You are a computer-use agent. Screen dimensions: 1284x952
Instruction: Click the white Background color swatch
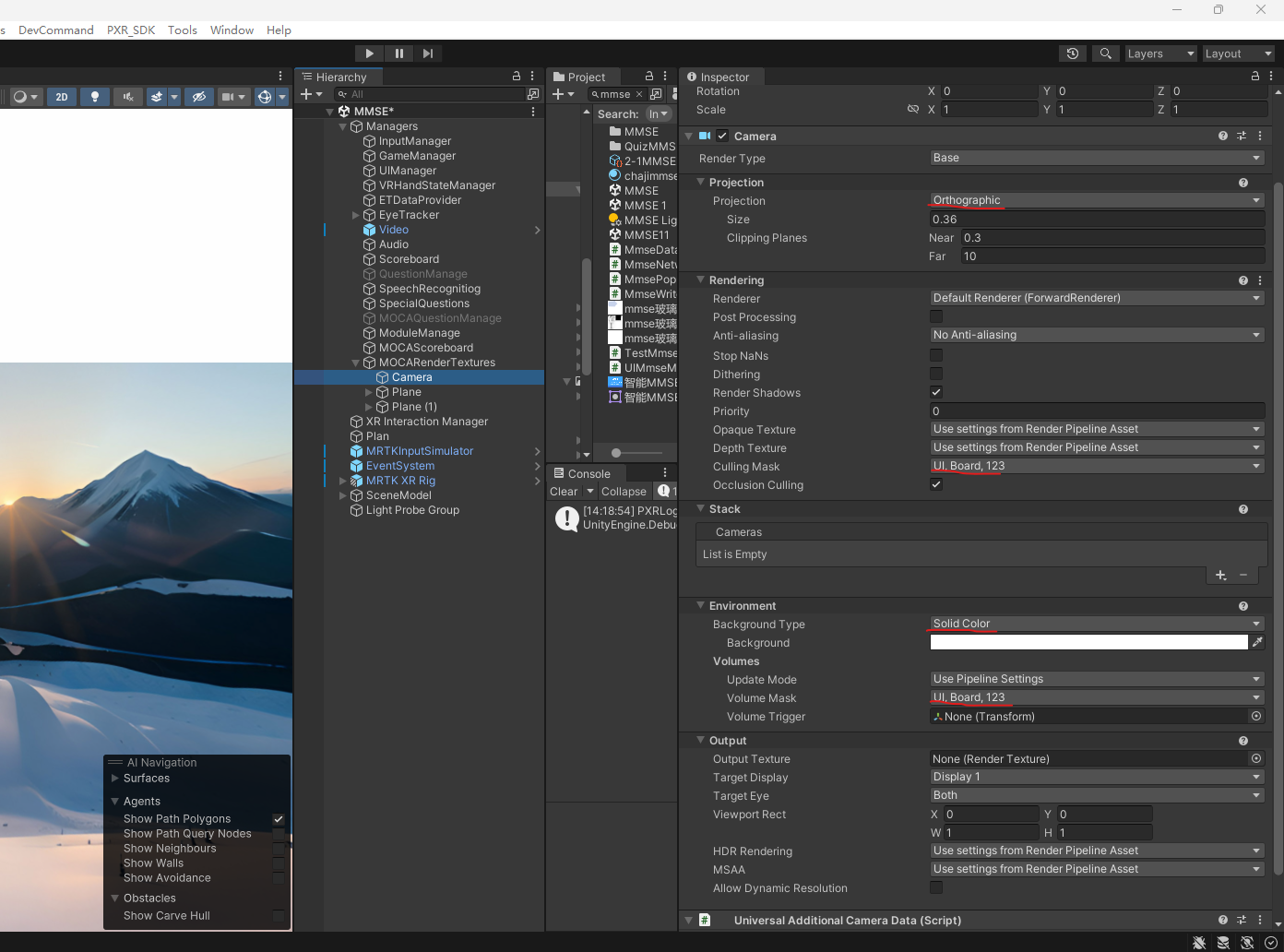click(1088, 642)
